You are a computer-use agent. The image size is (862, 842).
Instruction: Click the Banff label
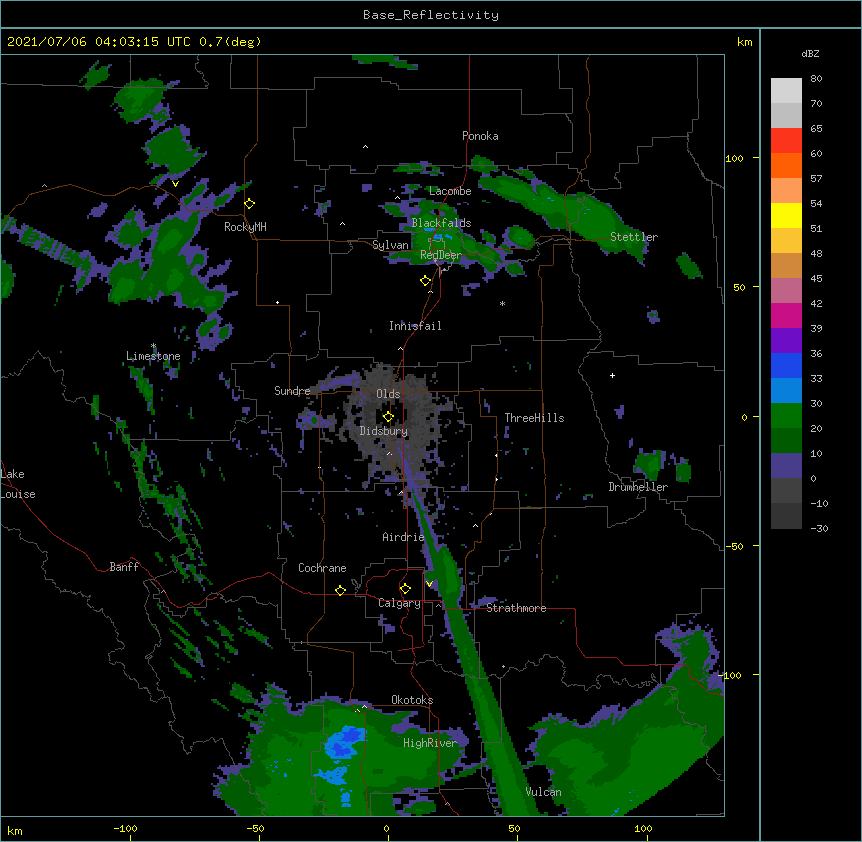[124, 567]
